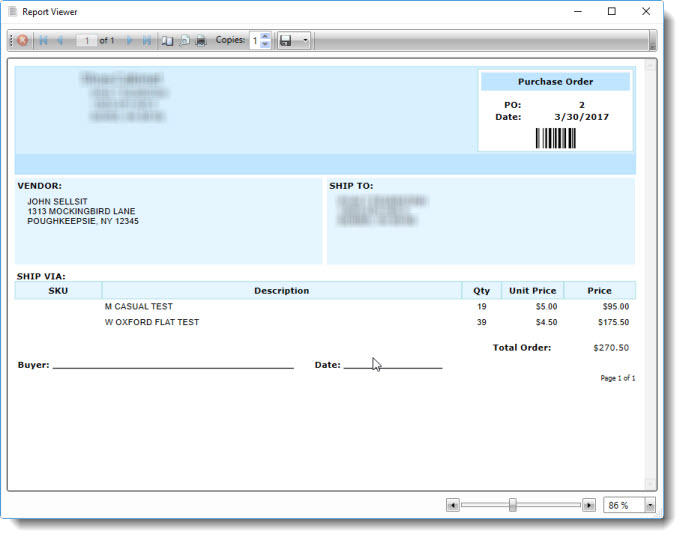
Task: Go to the next page
Action: tap(129, 41)
